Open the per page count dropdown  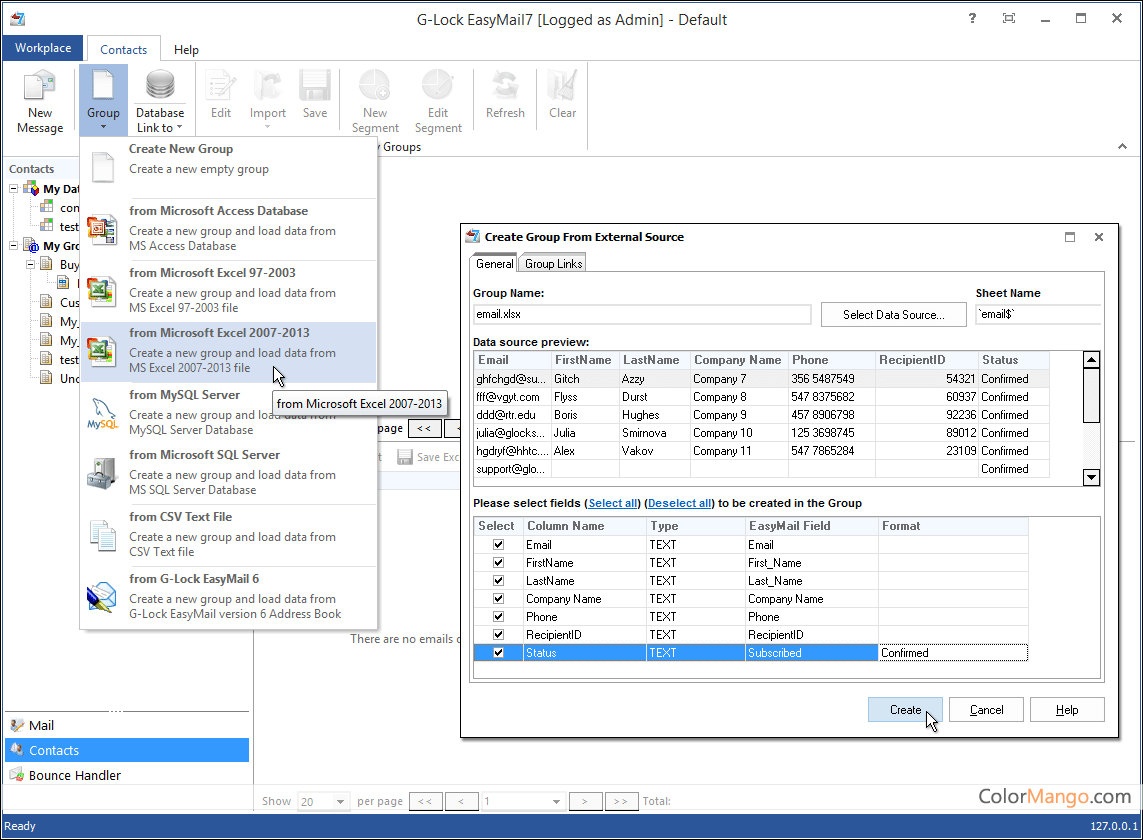(x=341, y=802)
